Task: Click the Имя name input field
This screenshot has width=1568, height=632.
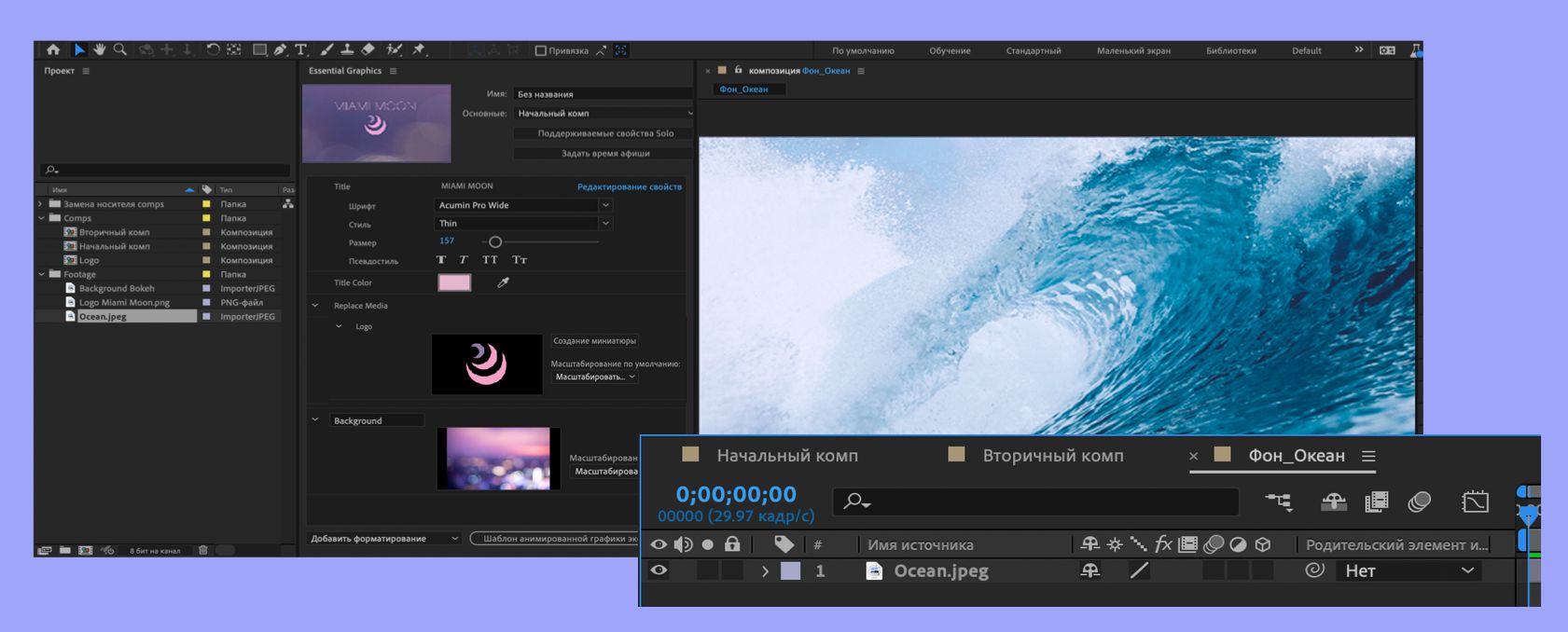Action: coord(604,93)
